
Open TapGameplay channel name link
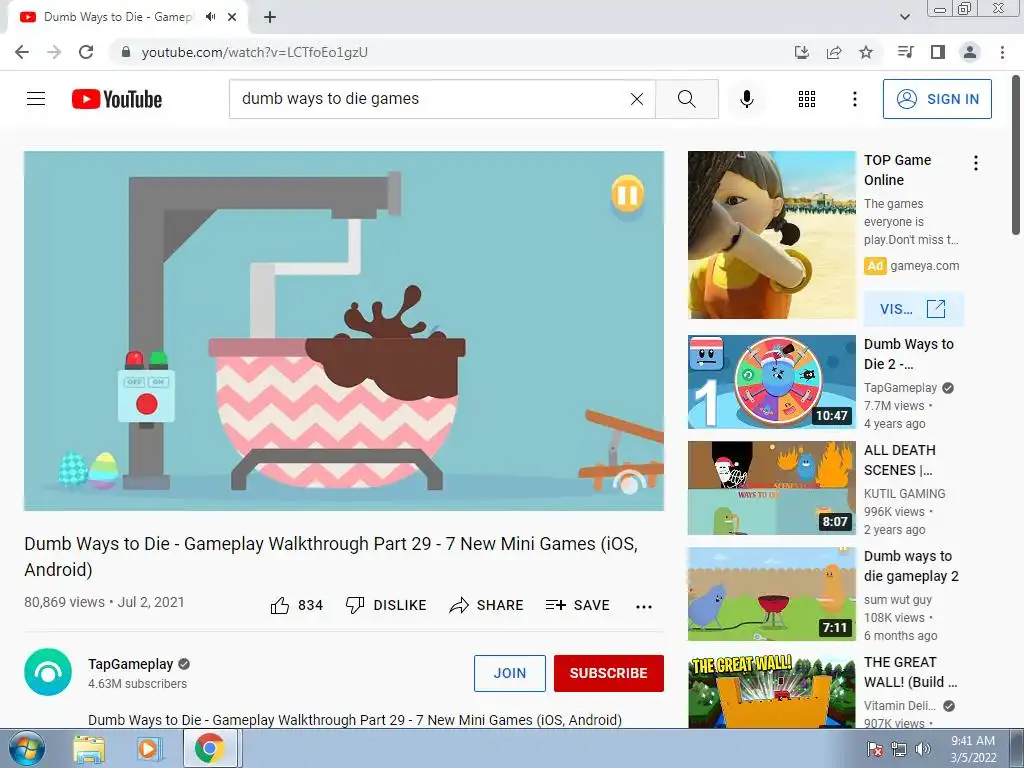[x=131, y=664]
